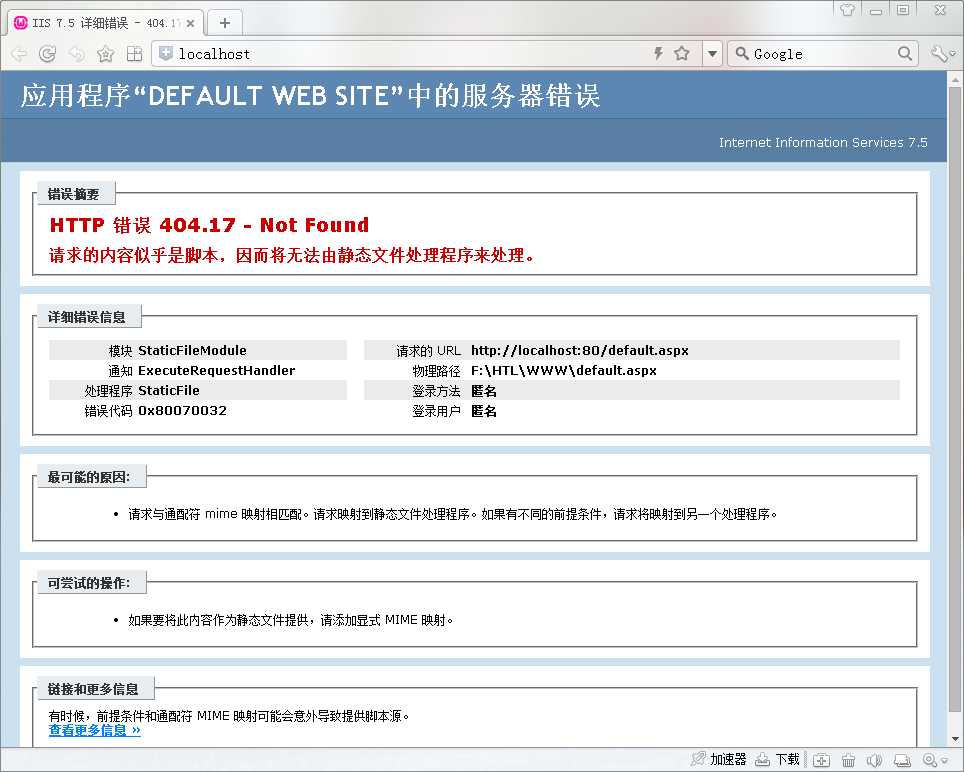Click error code 0x80070032 value
The image size is (964, 772).
[183, 411]
